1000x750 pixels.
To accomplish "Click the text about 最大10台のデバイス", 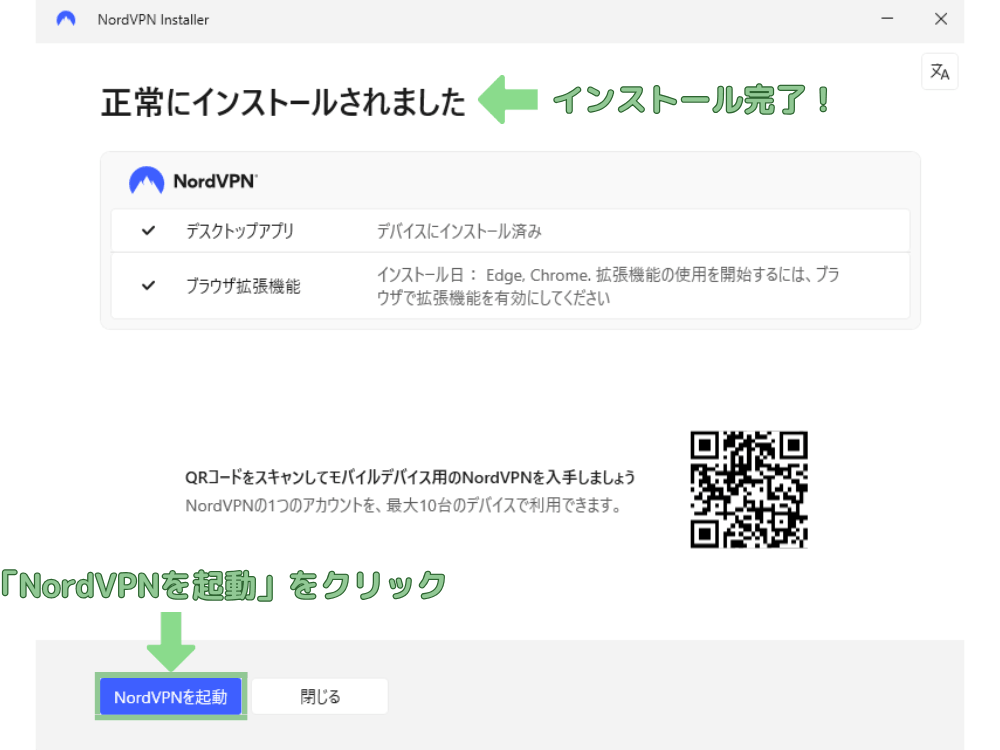I will [404, 506].
